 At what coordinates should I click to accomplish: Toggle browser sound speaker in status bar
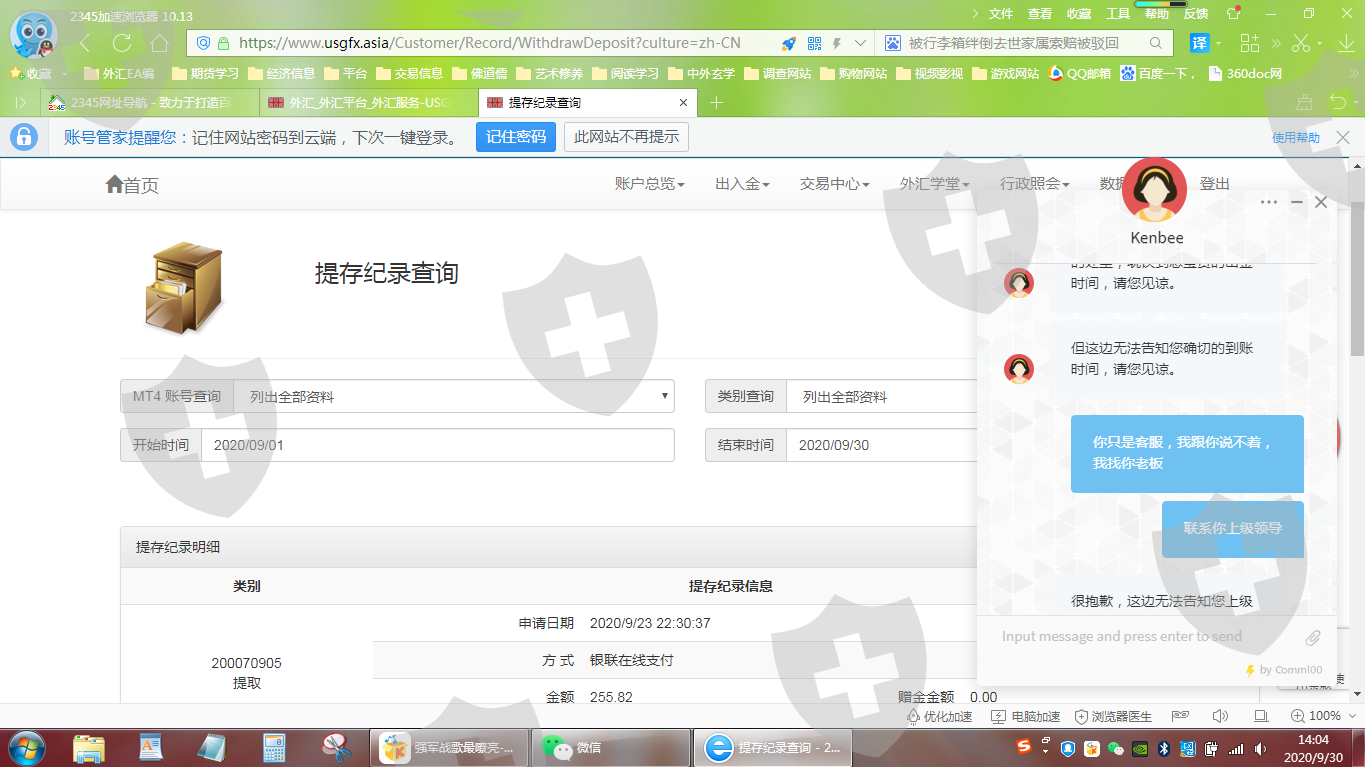[1220, 716]
